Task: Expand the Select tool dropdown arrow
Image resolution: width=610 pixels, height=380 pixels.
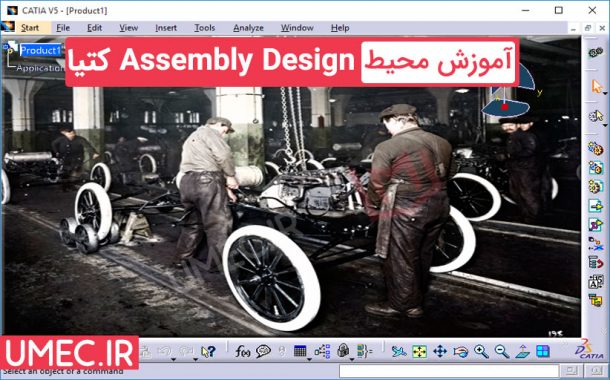Action: point(605,94)
